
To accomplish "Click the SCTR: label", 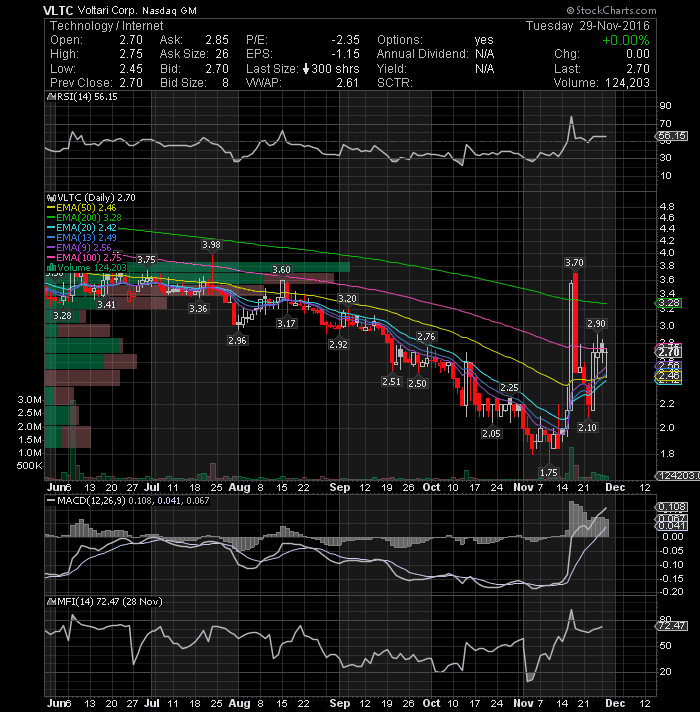I will (x=394, y=83).
